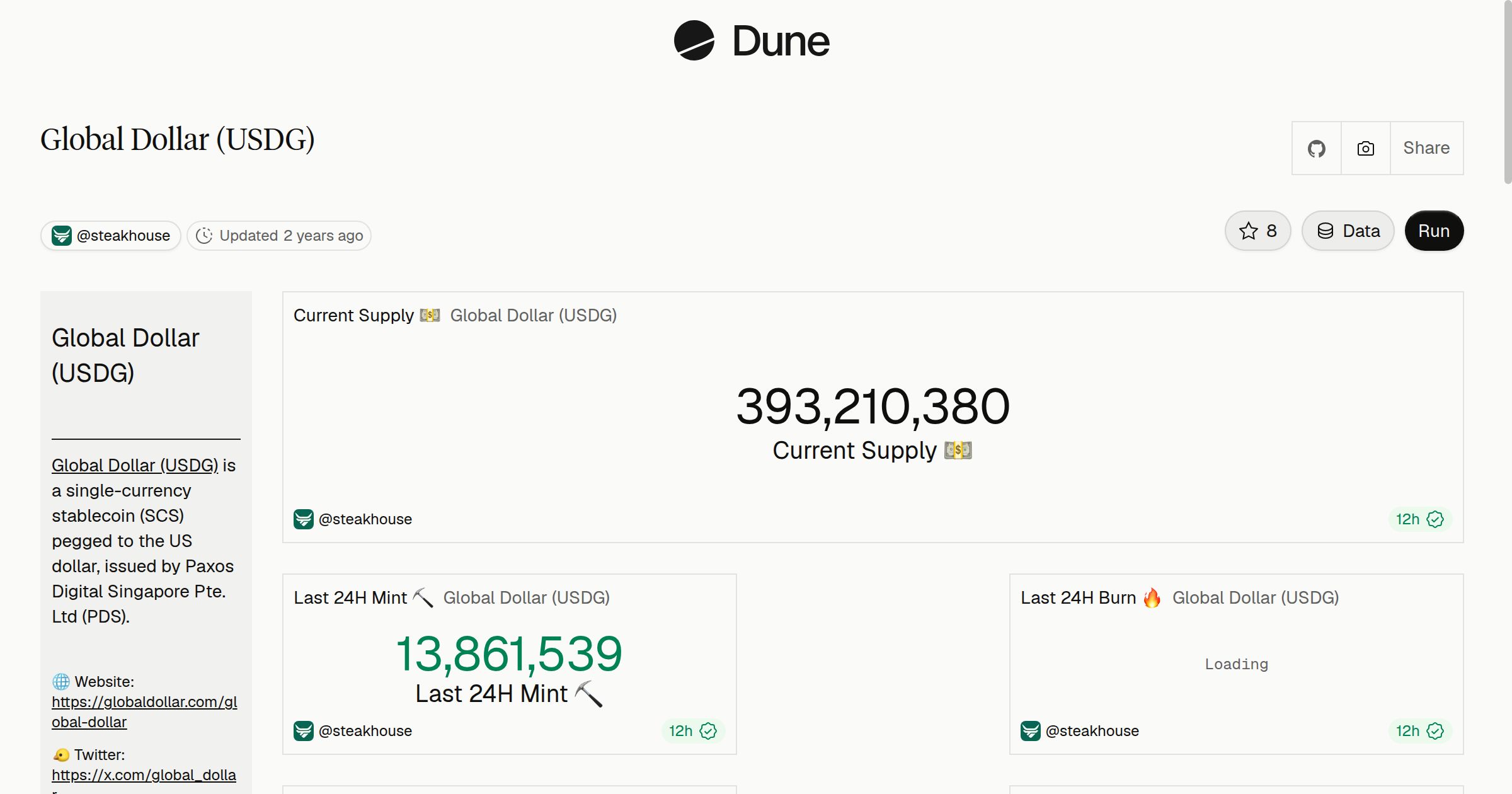Click the 12h refresh badge in Current Supply
The width and height of the screenshot is (1512, 794).
1420,519
